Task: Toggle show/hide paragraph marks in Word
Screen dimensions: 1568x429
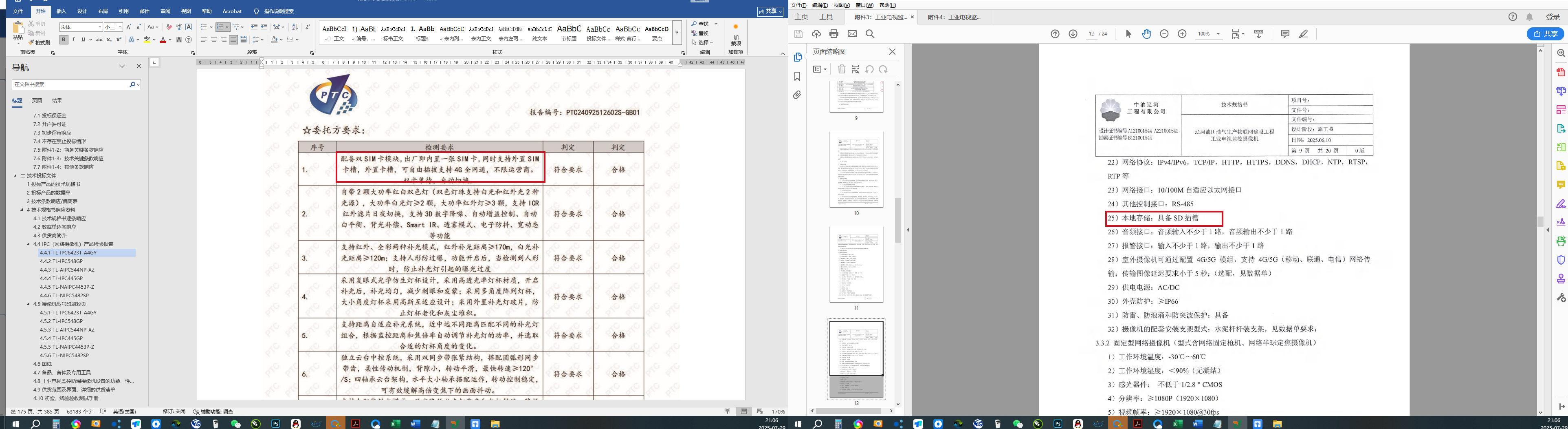Action: point(308,27)
